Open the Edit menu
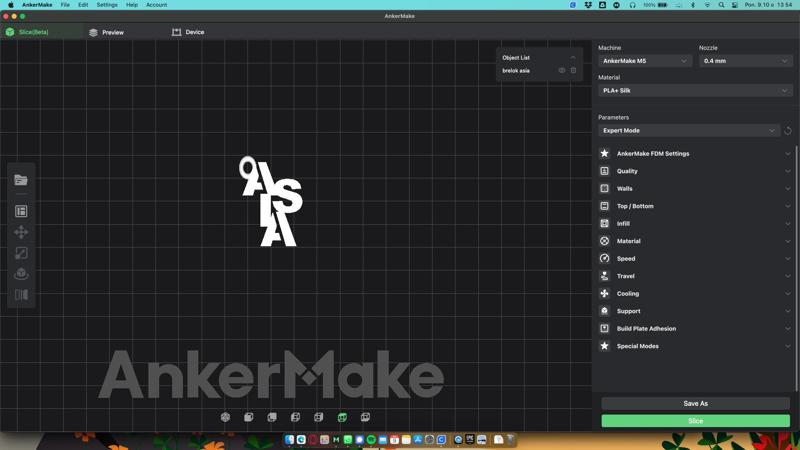This screenshot has height=450, width=800. (x=83, y=5)
